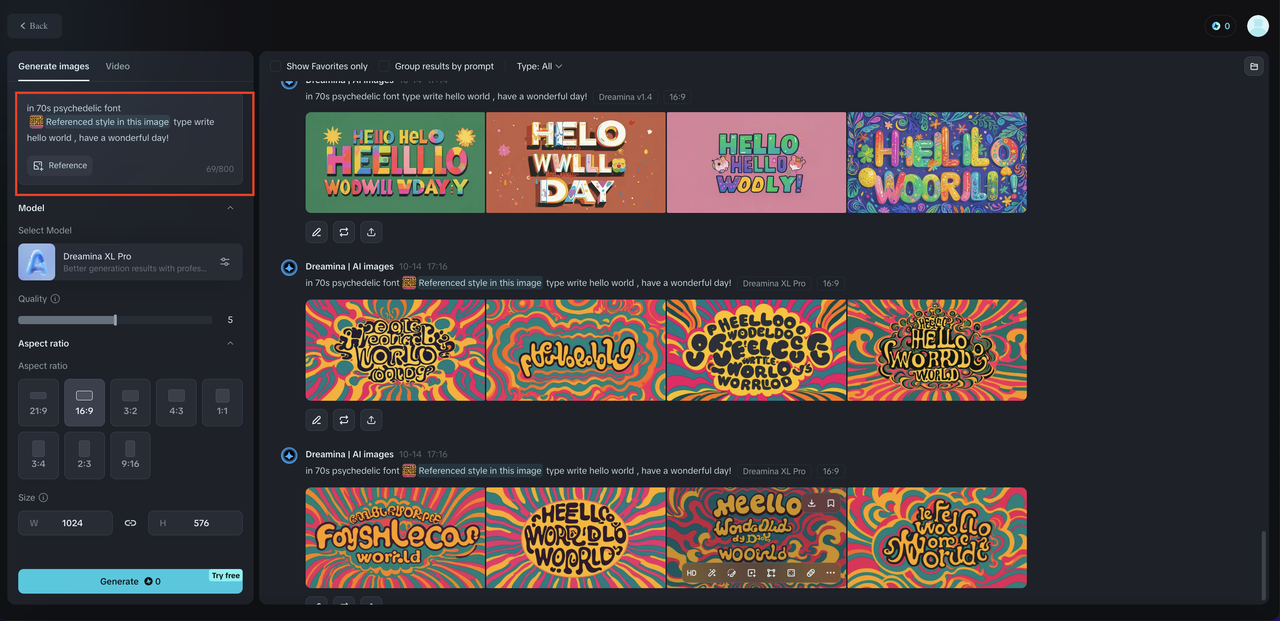The width and height of the screenshot is (1280, 621).
Task: Open the Type: All filter dropdown
Action: 539,66
